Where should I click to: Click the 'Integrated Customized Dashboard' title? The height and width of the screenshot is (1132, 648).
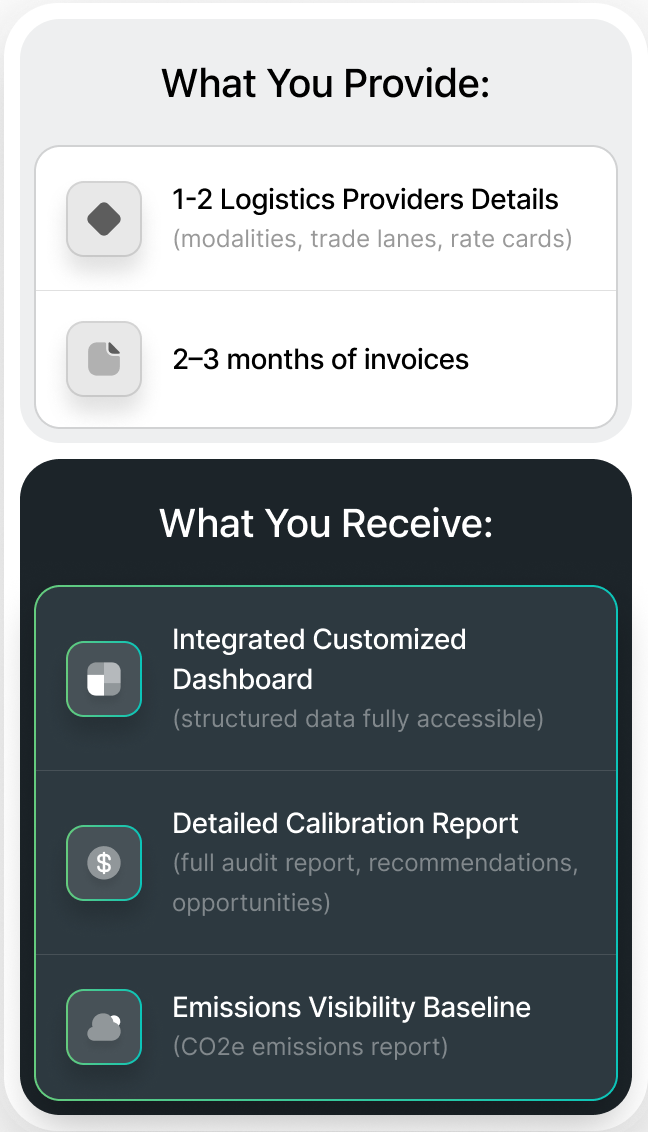[x=319, y=659]
